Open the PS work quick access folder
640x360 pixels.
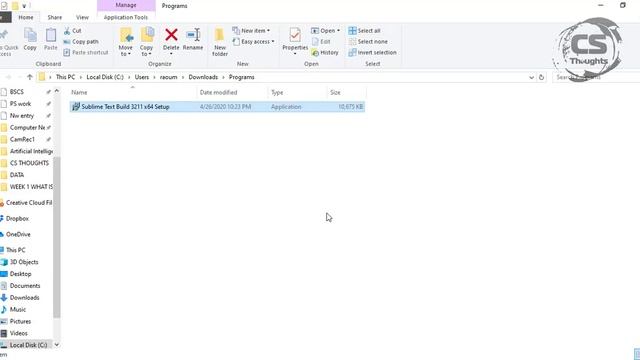pyautogui.click(x=20, y=104)
